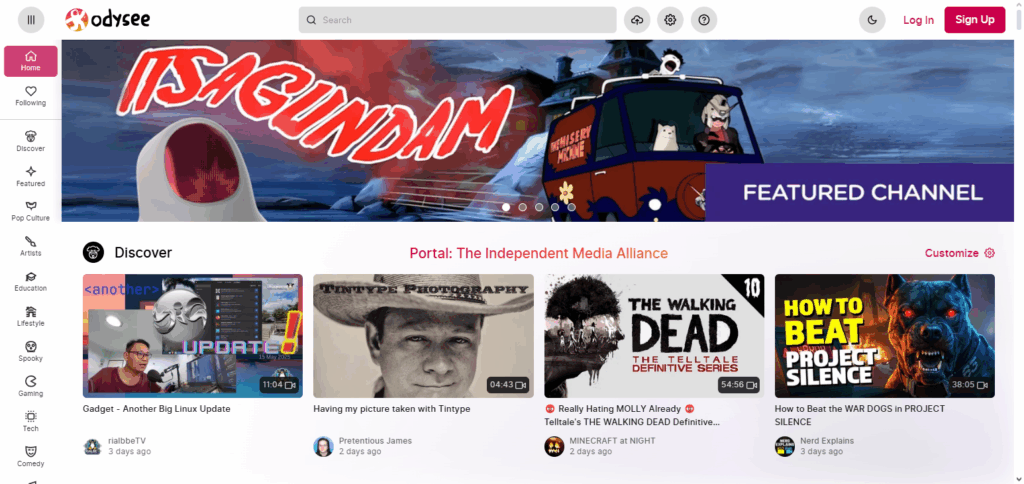Screen dimensions: 1024x484
Task: Select the Spooky category icon
Action: (30, 351)
